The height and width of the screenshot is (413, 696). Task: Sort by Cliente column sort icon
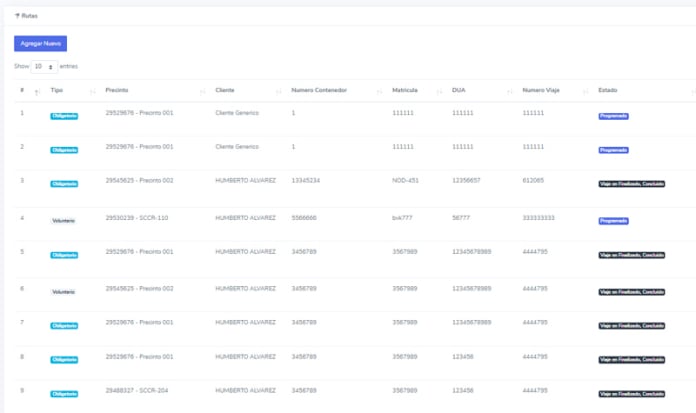click(277, 92)
